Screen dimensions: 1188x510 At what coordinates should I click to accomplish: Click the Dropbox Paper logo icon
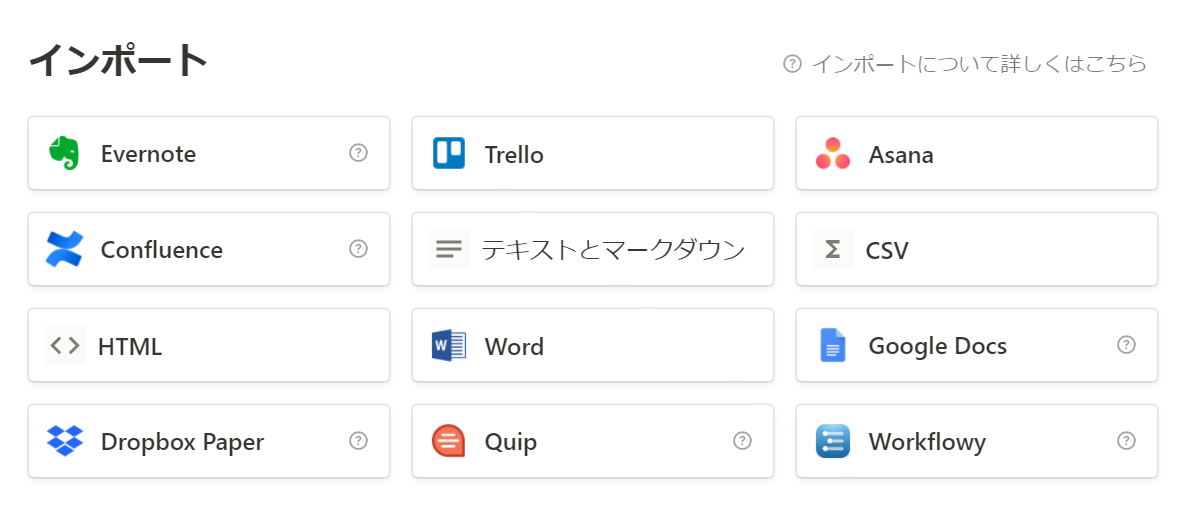(x=64, y=441)
